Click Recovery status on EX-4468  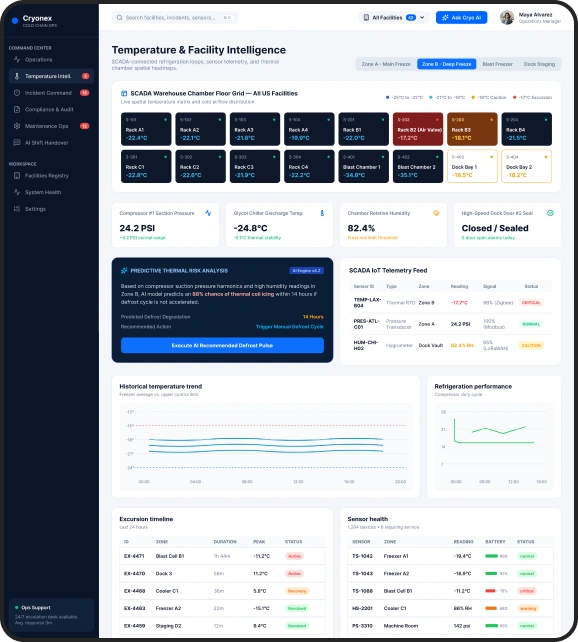click(297, 591)
